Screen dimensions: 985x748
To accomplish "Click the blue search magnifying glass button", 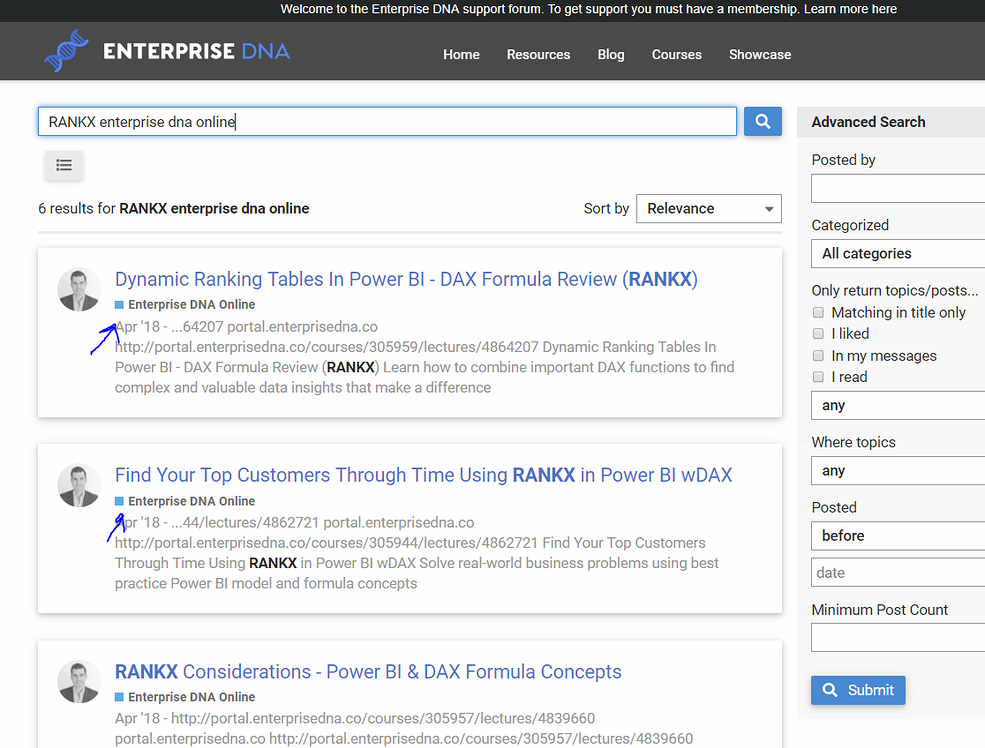I will (762, 120).
